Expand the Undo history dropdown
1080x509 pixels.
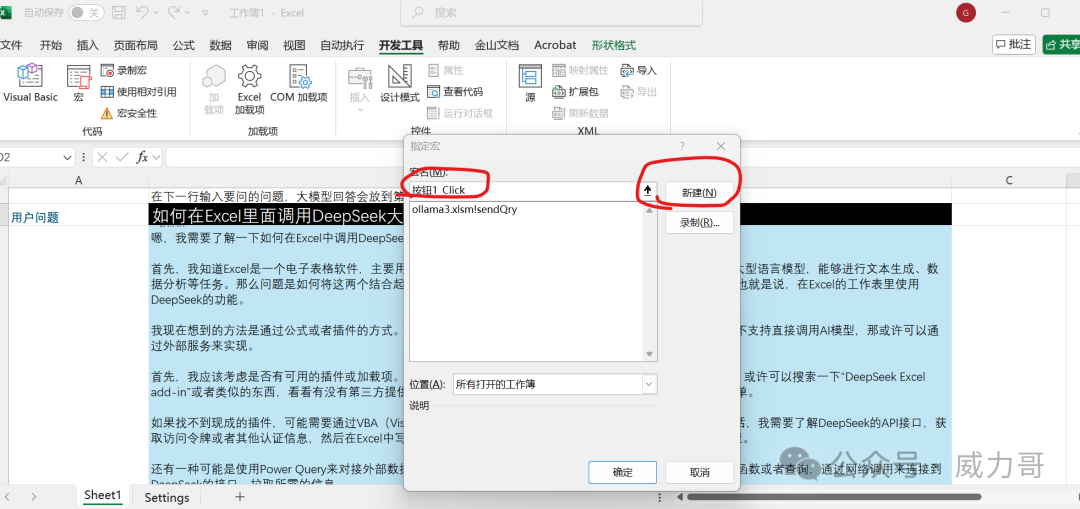tap(156, 13)
